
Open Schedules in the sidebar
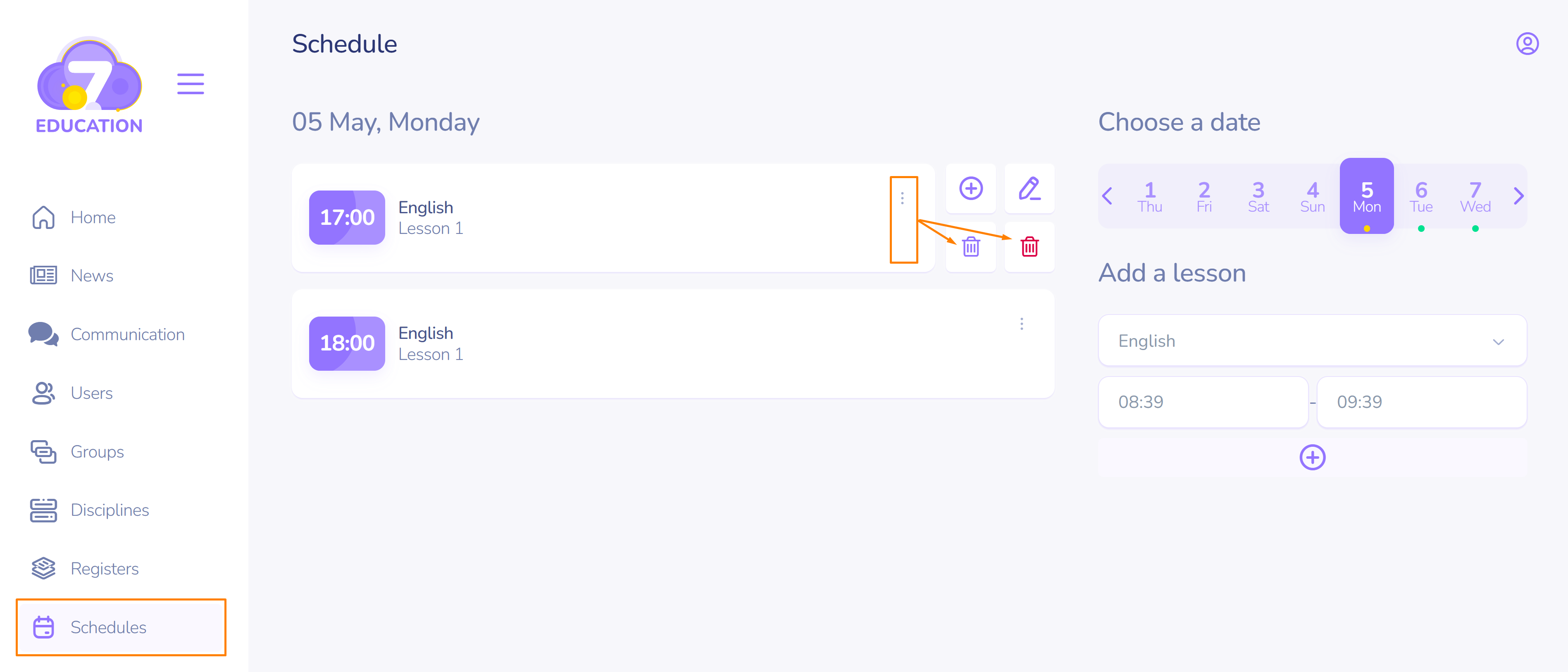click(108, 627)
